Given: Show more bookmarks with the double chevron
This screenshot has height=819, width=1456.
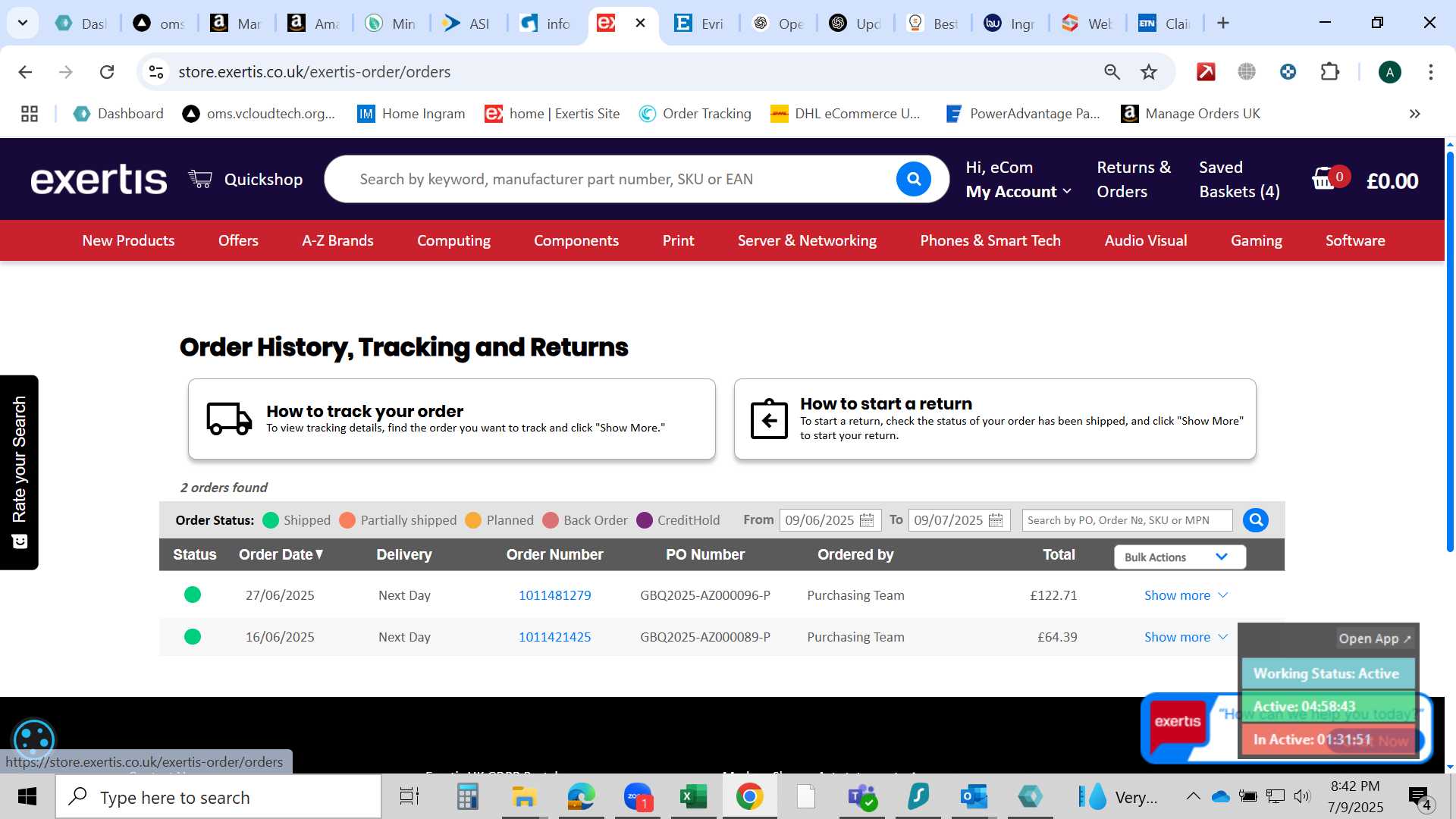Looking at the screenshot, I should [1414, 114].
